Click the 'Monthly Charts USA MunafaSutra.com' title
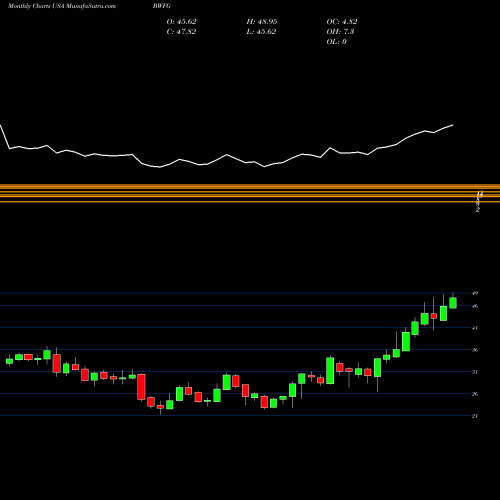 pyautogui.click(x=62, y=6)
